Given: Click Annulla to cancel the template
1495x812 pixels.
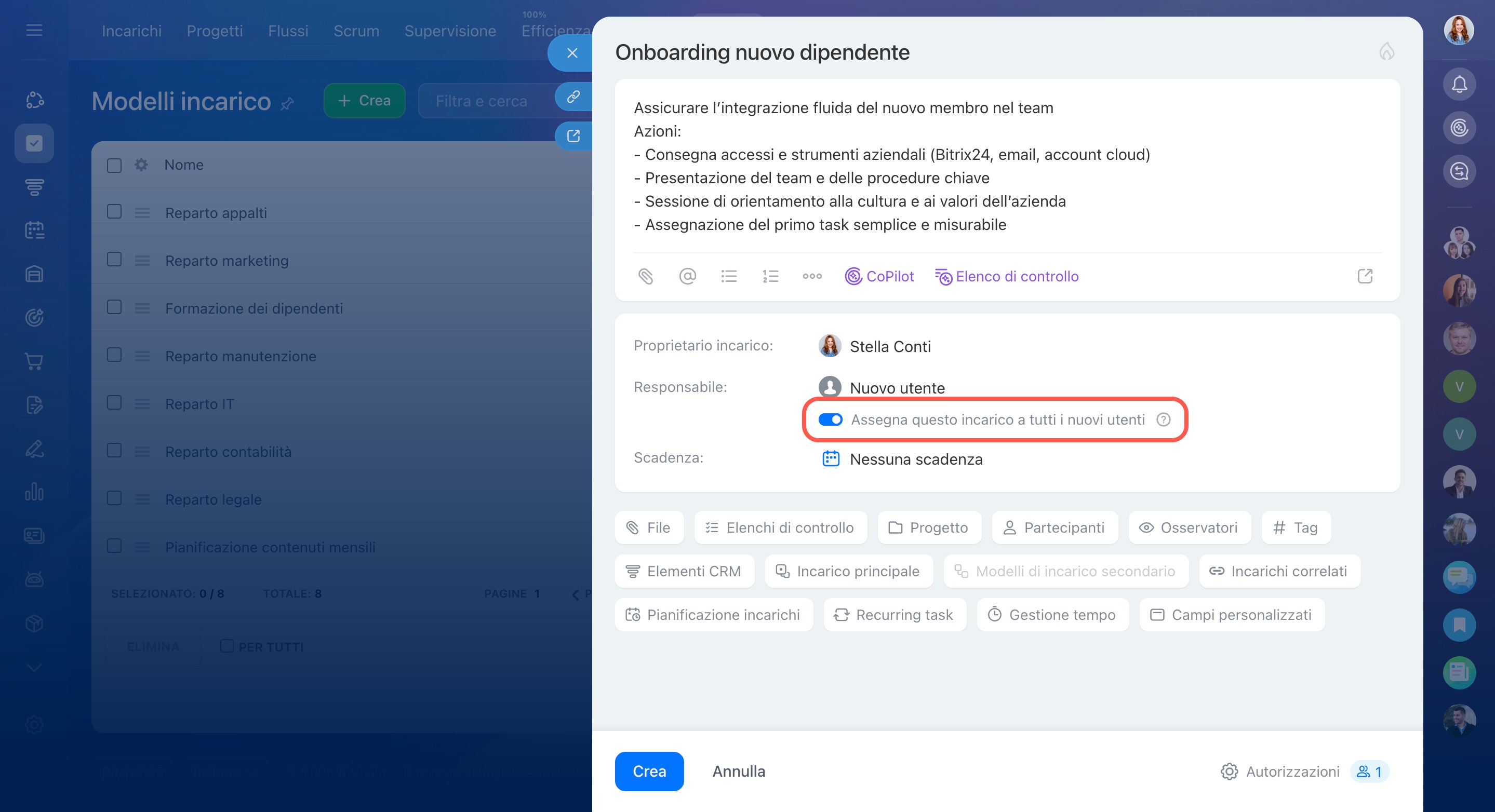Looking at the screenshot, I should click(738, 771).
